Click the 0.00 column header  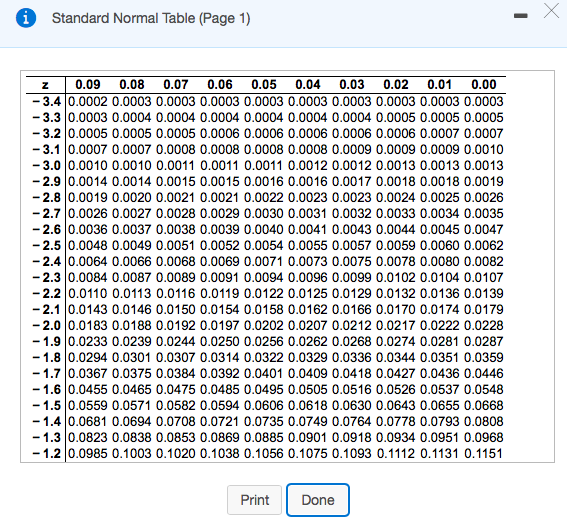coord(484,85)
